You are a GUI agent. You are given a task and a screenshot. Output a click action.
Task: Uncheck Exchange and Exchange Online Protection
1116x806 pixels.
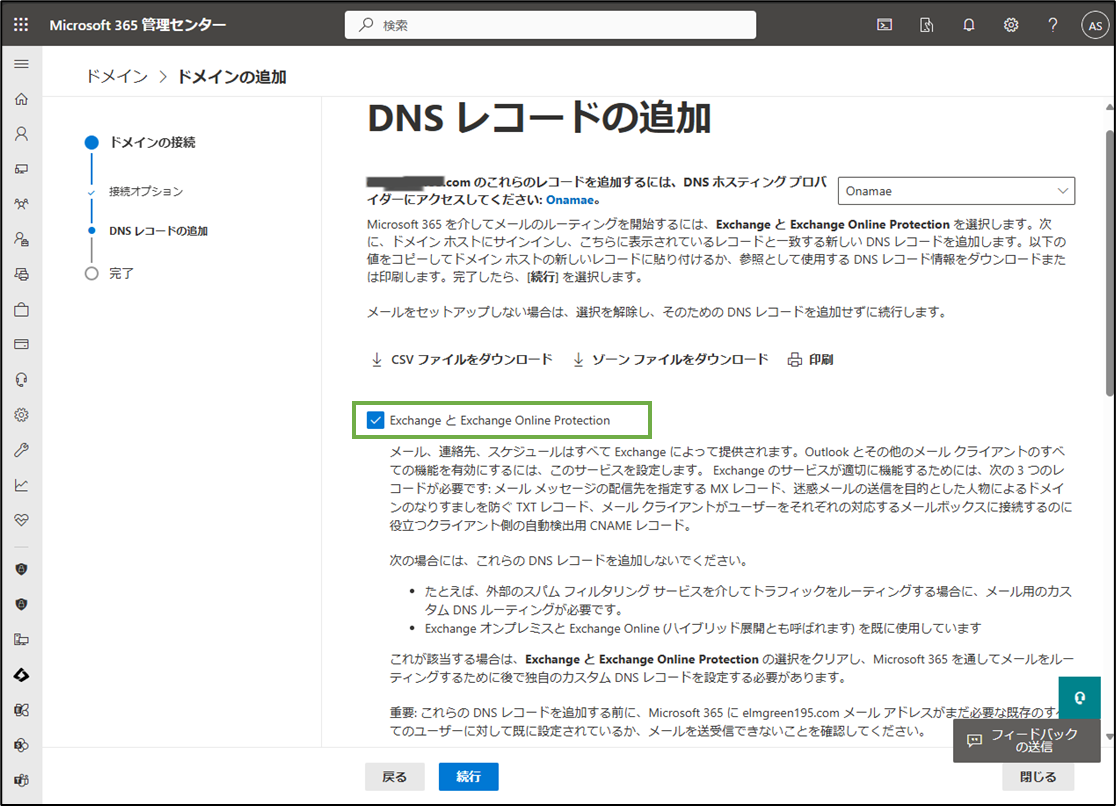coord(375,420)
